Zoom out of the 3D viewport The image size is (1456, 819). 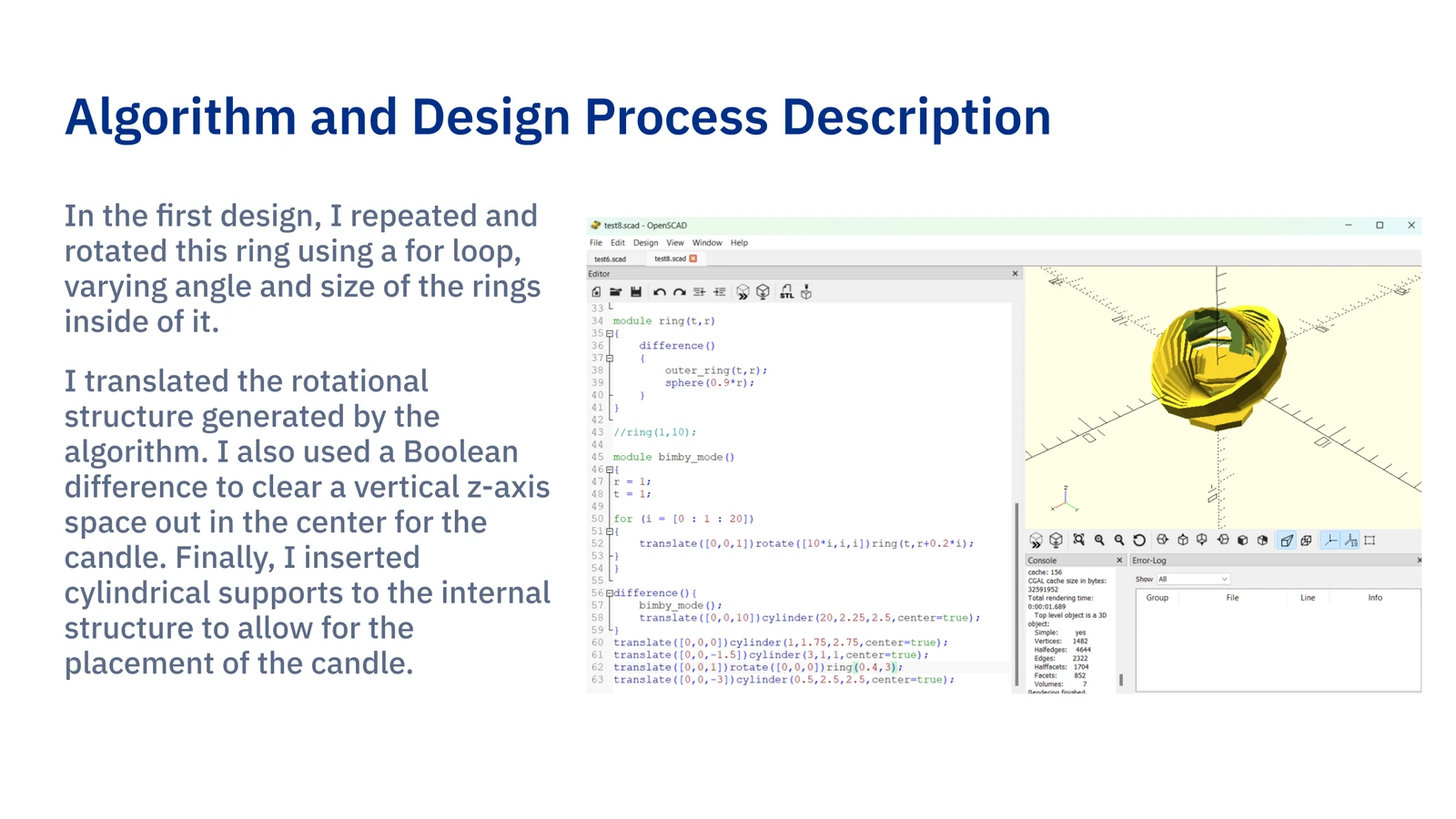point(1119,540)
